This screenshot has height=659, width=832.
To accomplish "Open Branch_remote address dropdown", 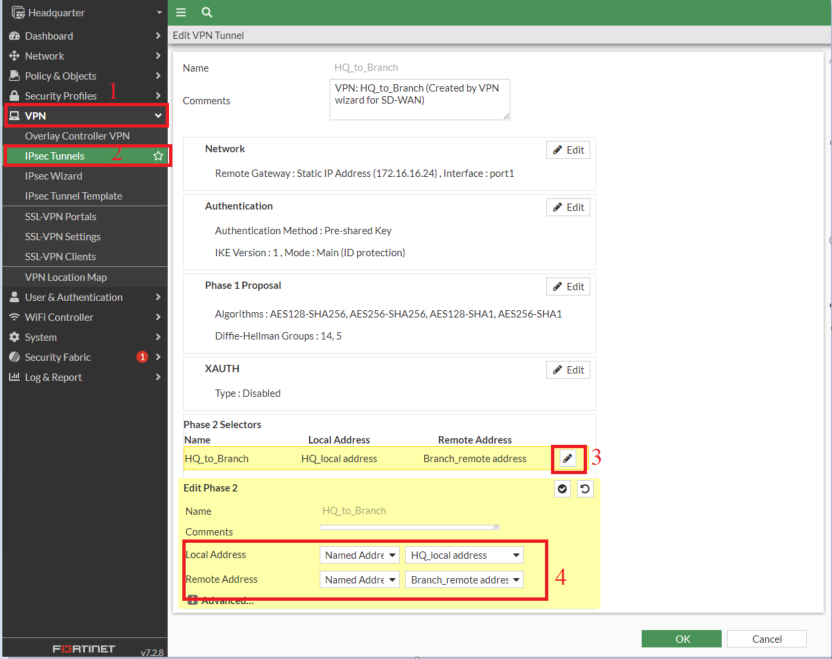I will [x=464, y=580].
